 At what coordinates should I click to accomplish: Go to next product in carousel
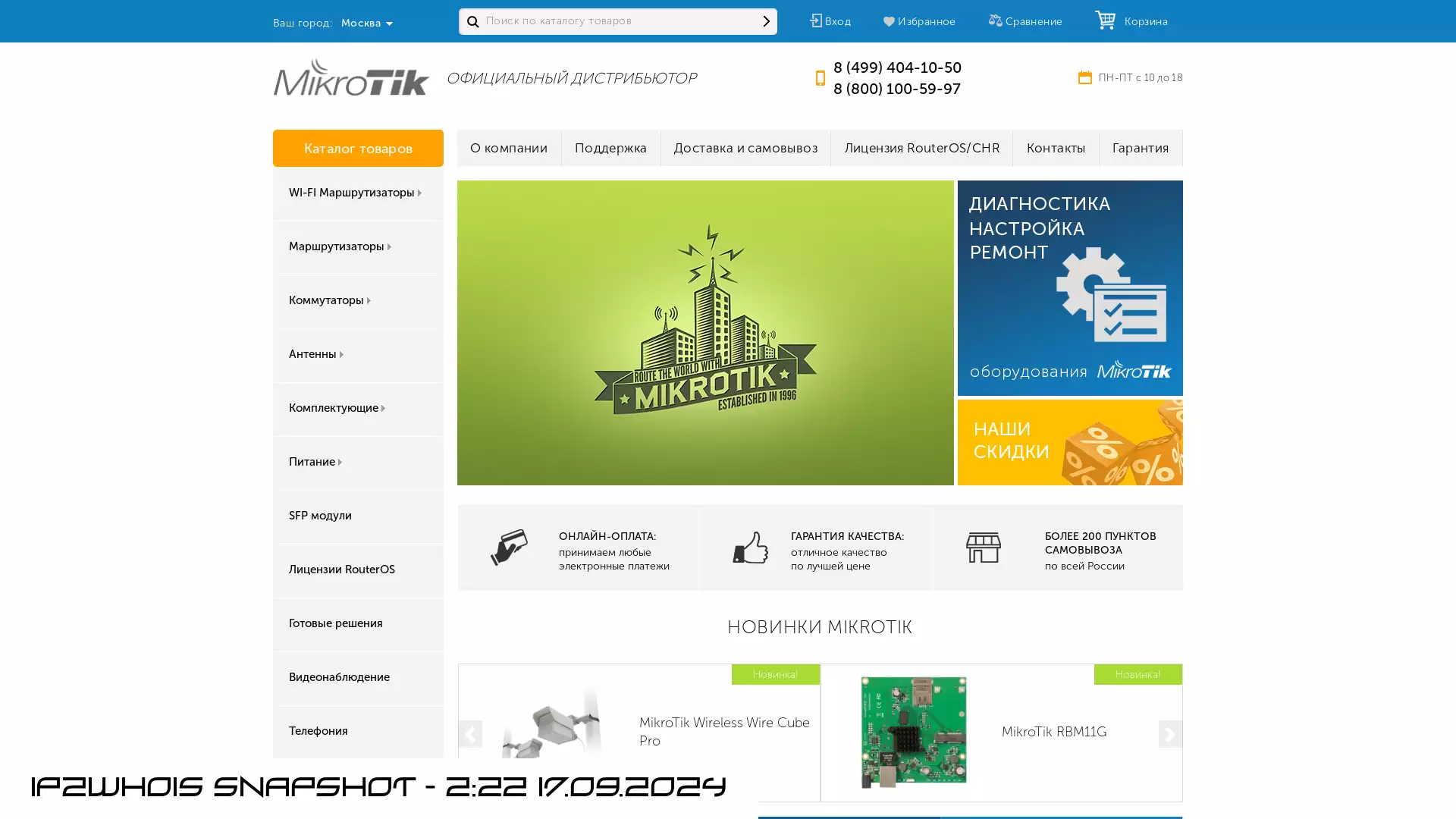point(1170,734)
